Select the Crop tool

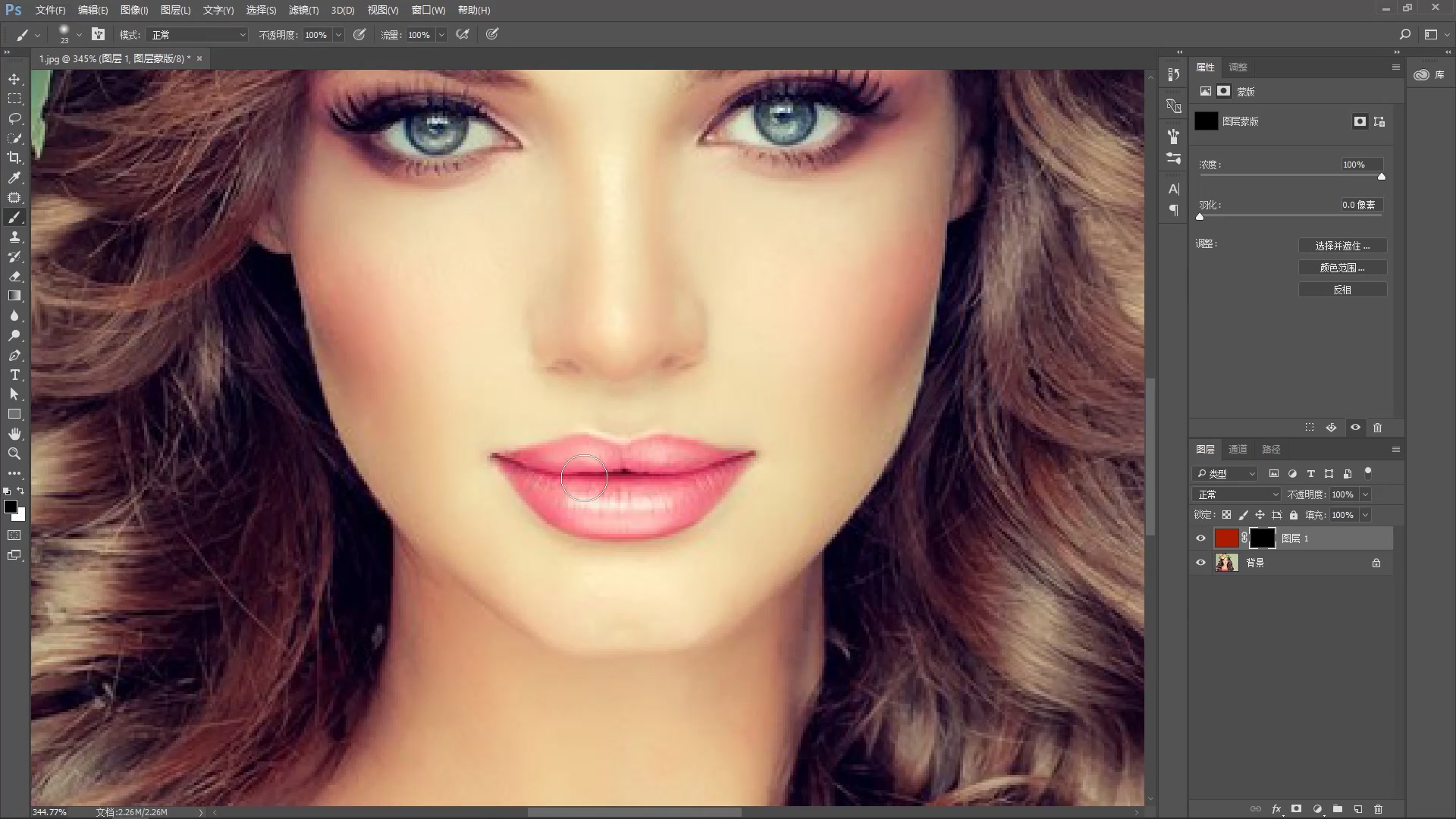click(x=14, y=158)
